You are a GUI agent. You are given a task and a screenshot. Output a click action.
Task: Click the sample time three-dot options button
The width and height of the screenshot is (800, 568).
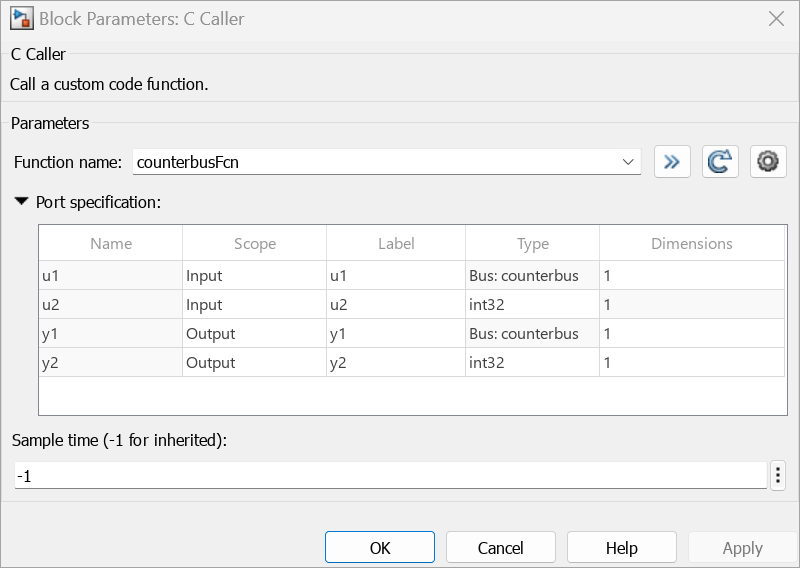pyautogui.click(x=778, y=476)
